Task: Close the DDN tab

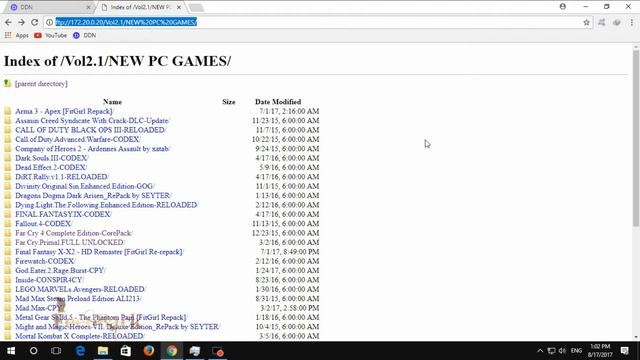Action: [x=88, y=7]
